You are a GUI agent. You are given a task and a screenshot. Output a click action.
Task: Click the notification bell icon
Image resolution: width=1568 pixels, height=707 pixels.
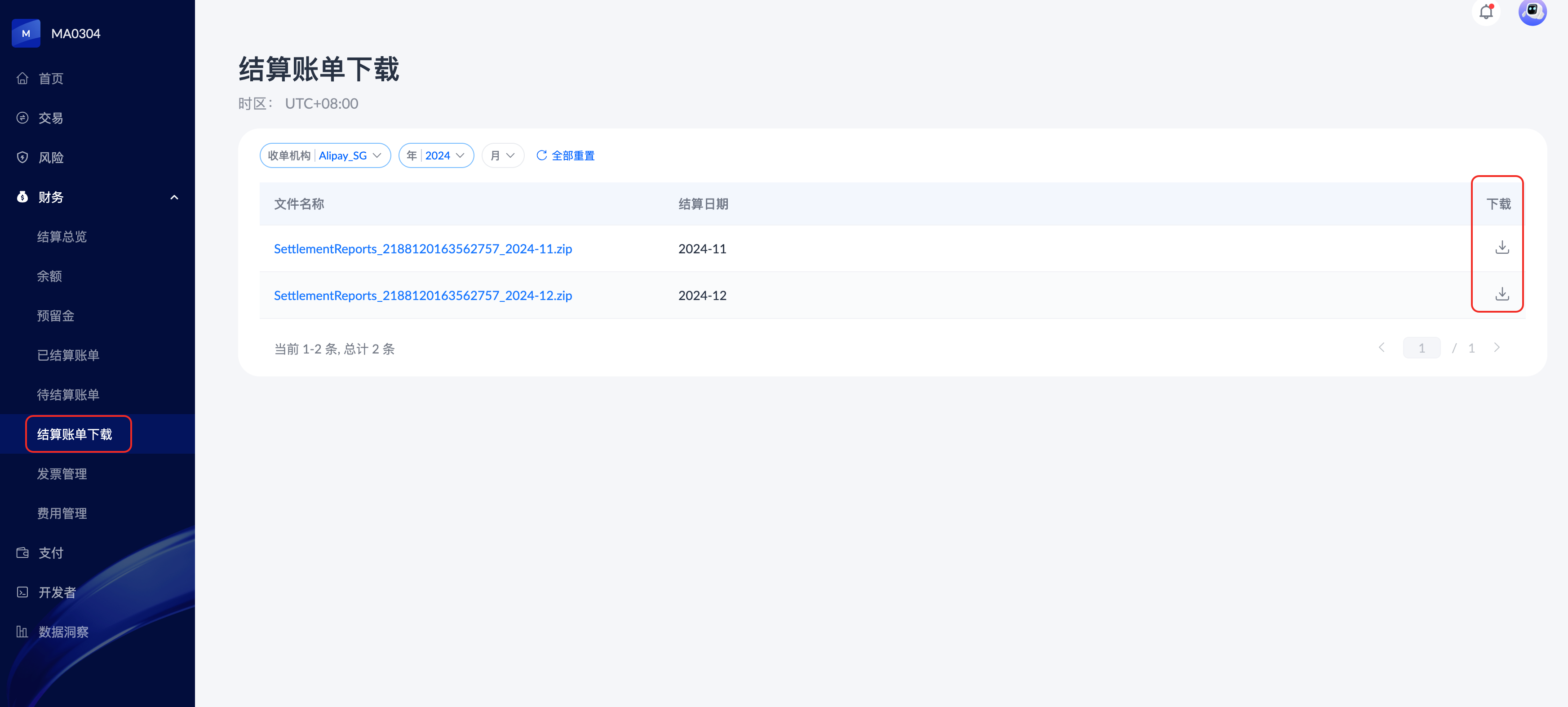(x=1486, y=12)
